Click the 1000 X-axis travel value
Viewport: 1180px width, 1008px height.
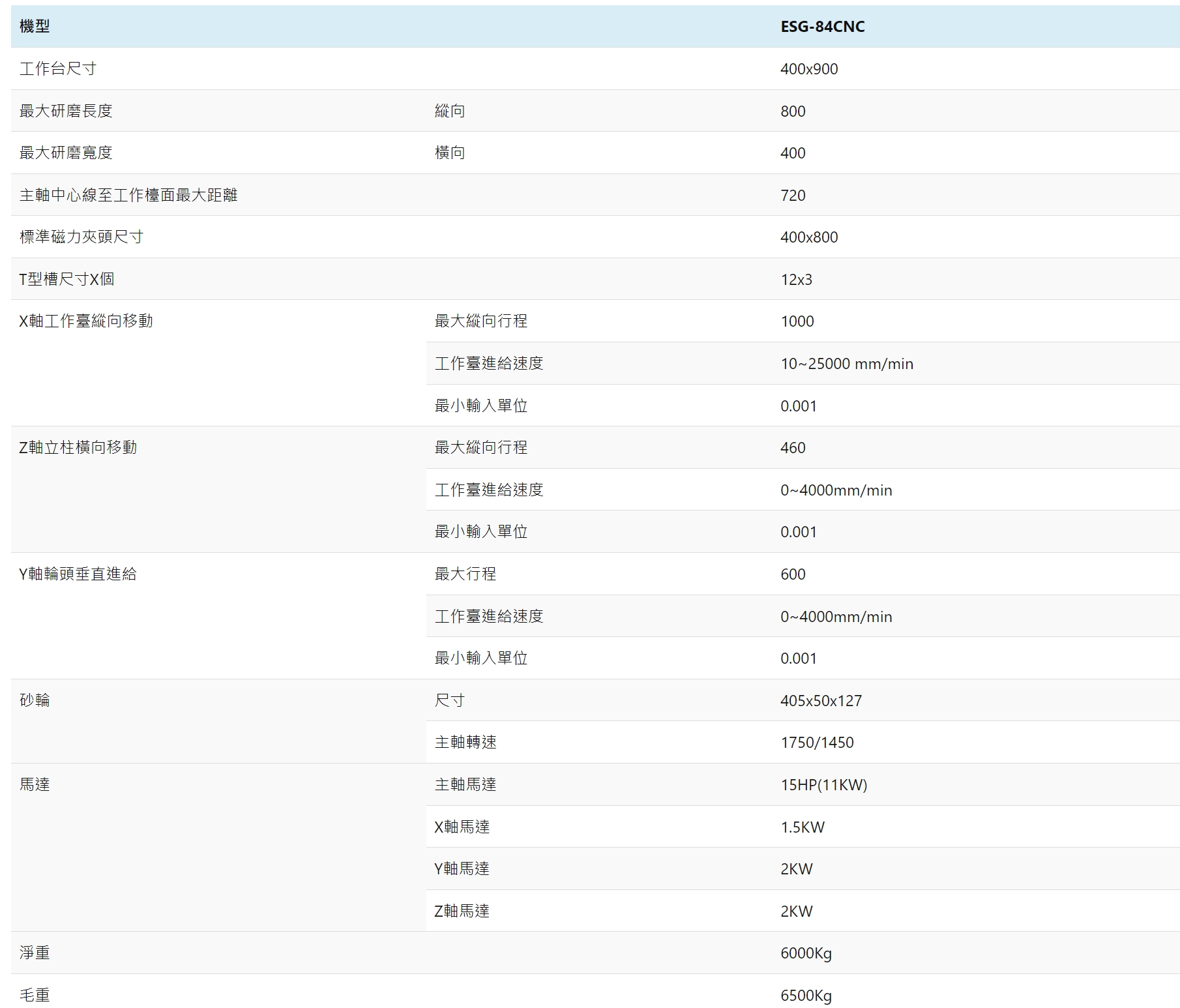click(x=797, y=321)
